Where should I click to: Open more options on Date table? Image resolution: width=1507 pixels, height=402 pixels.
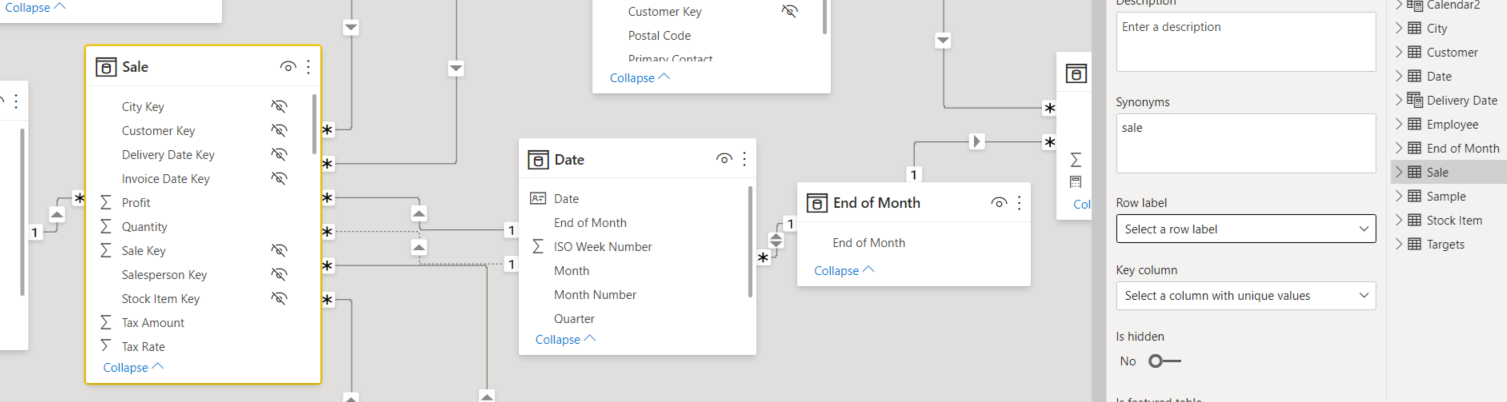coord(744,159)
